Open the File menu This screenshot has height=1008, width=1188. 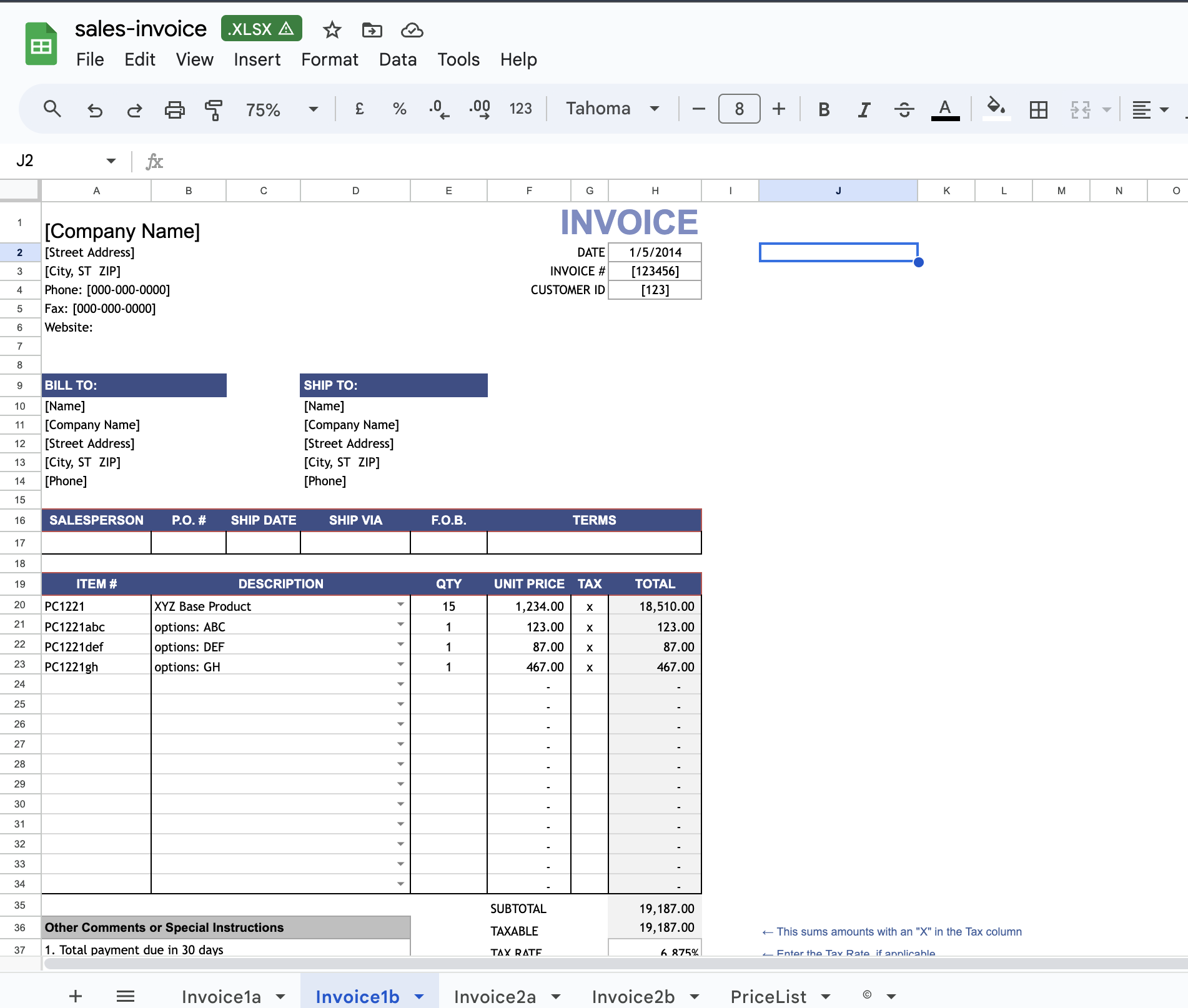click(x=90, y=59)
